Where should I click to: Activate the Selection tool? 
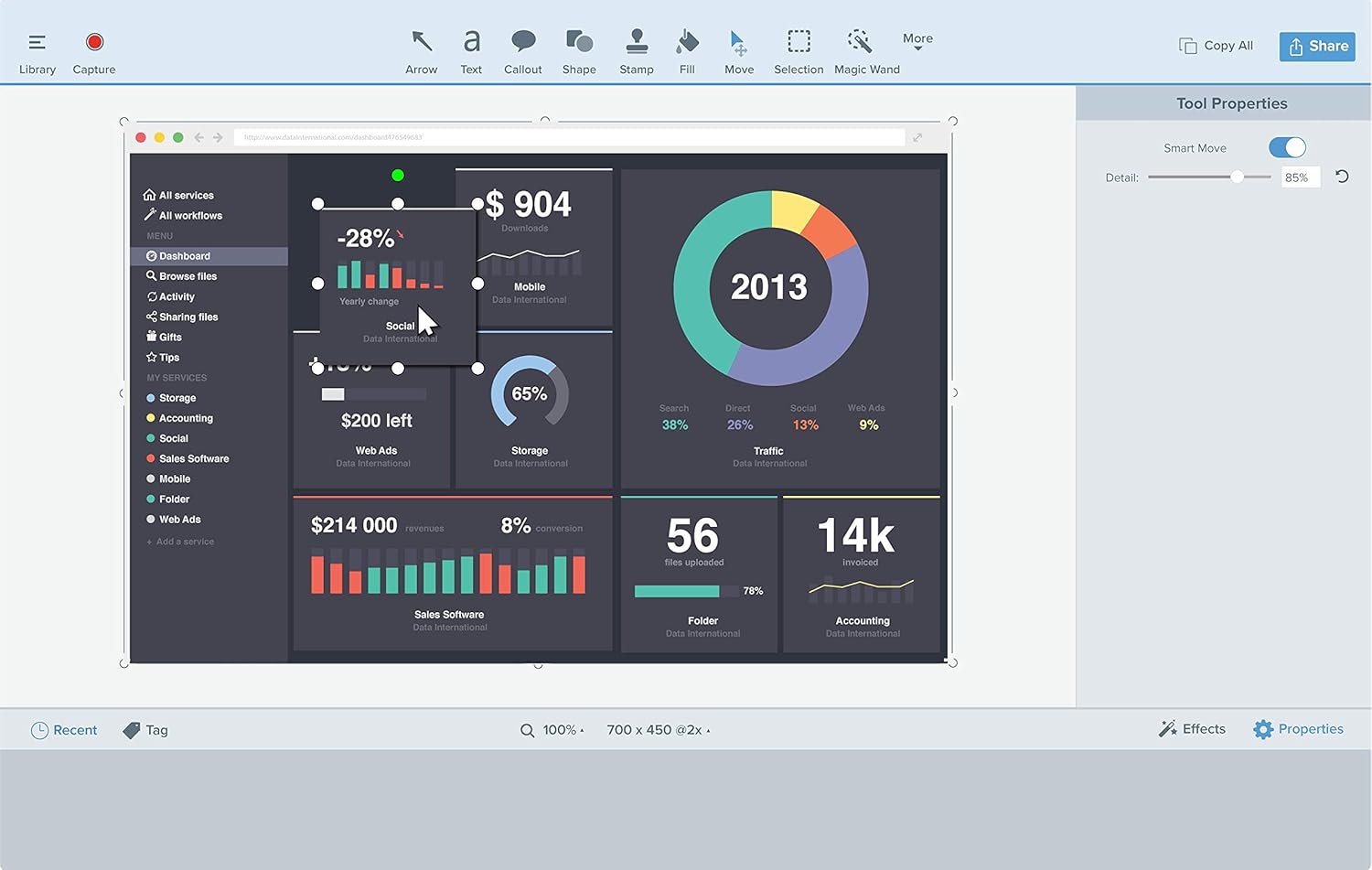point(799,51)
